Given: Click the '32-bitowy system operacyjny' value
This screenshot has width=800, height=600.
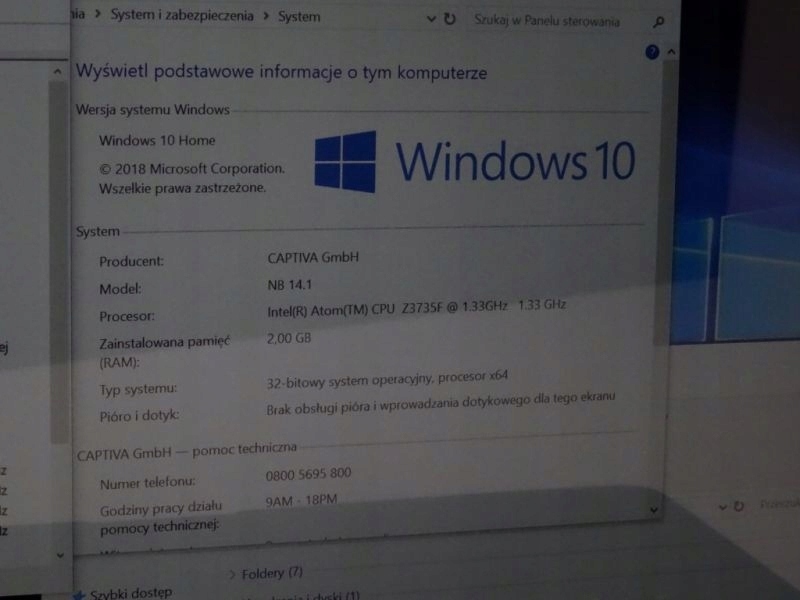Looking at the screenshot, I should pos(387,379).
